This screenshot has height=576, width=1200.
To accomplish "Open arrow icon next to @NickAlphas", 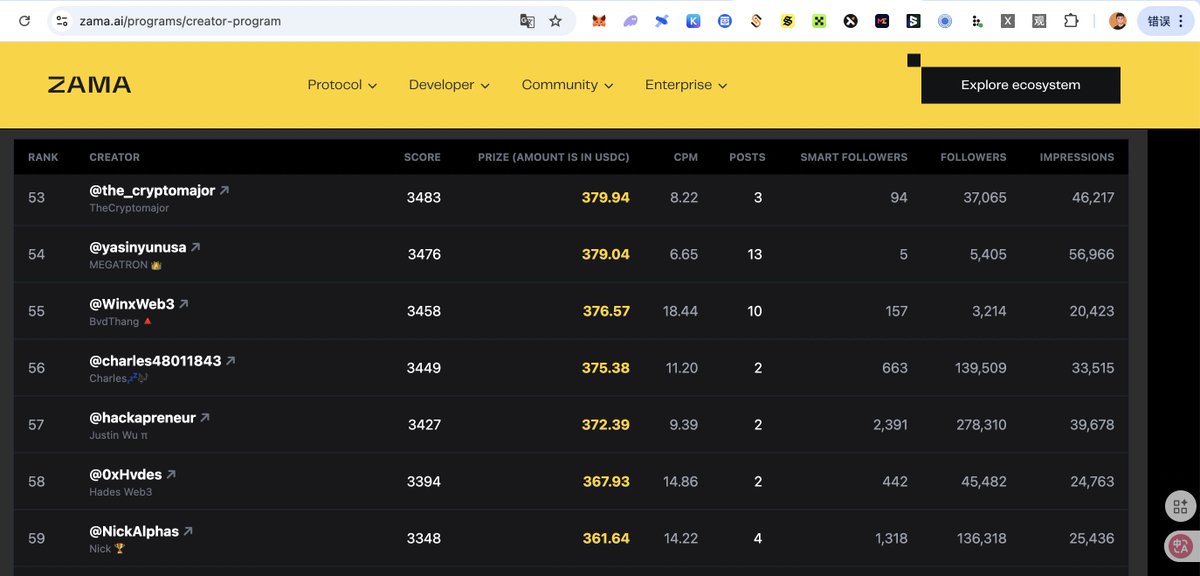I will tap(188, 532).
